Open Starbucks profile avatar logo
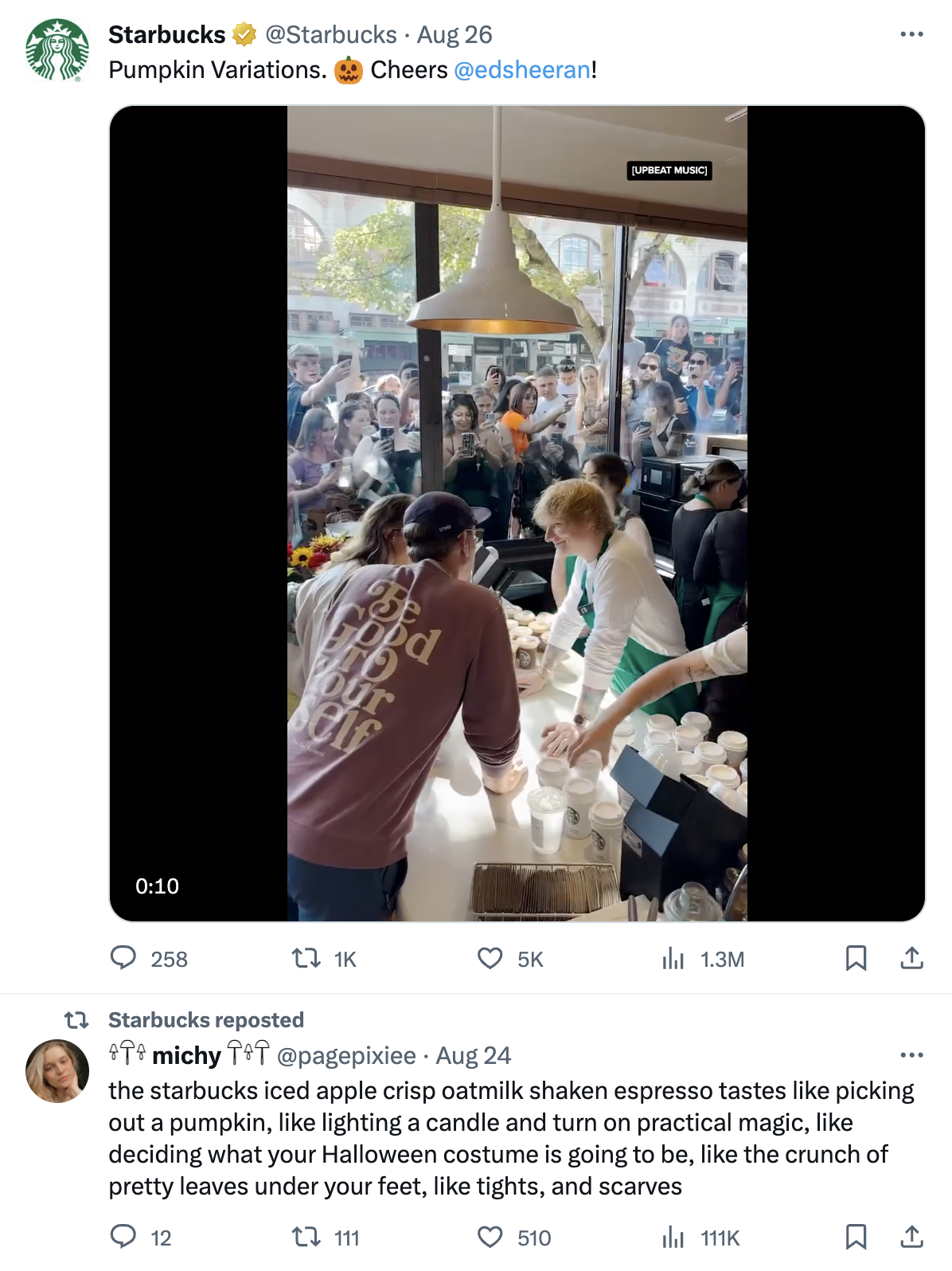952x1271 pixels. pyautogui.click(x=57, y=50)
